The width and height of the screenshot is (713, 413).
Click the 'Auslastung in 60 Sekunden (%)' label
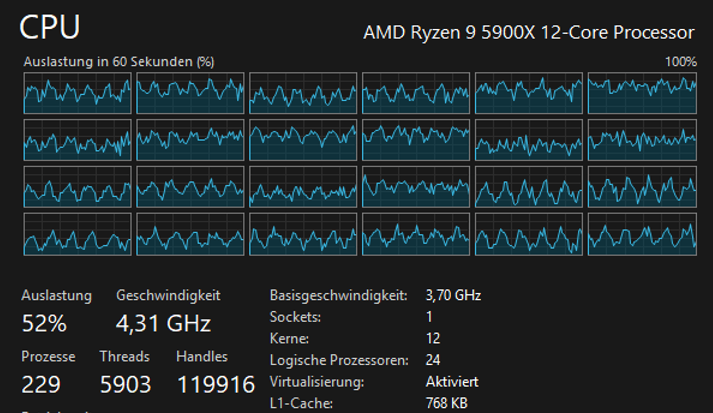pos(119,62)
